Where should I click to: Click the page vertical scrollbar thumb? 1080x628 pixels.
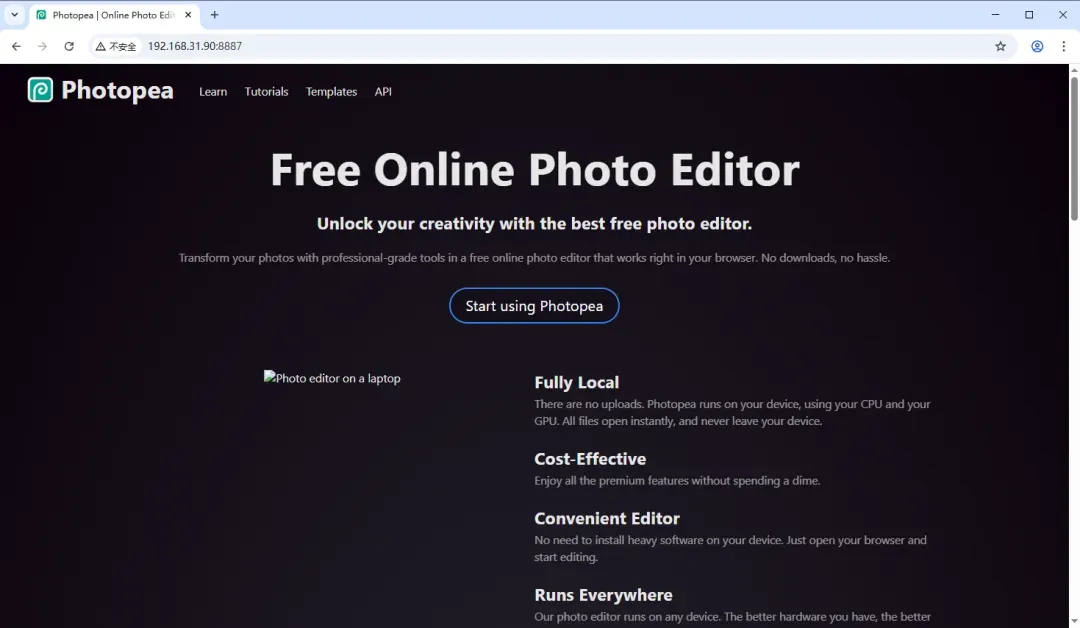pyautogui.click(x=1074, y=148)
